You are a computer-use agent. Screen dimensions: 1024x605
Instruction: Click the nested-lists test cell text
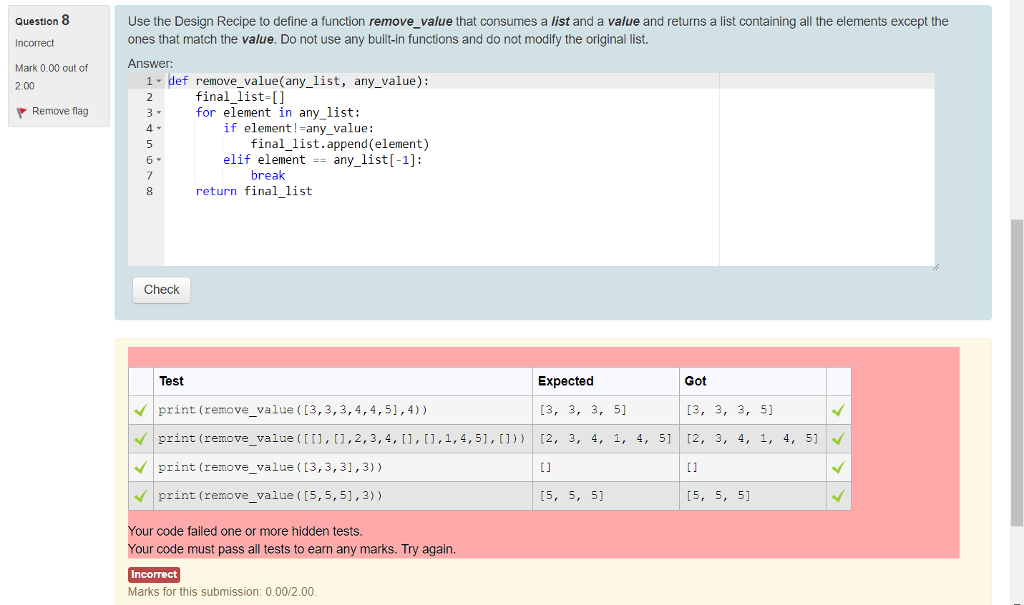pyautogui.click(x=342, y=438)
